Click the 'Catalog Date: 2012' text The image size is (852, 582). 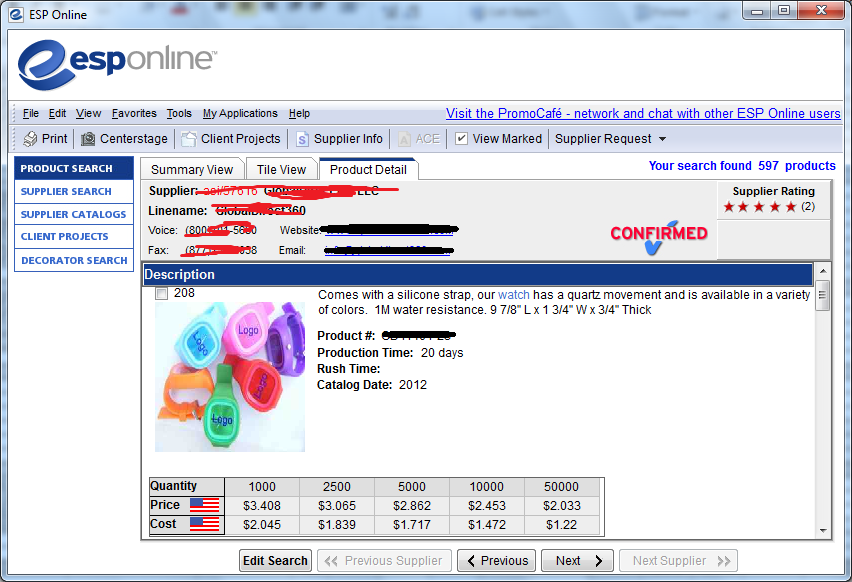[x=372, y=385]
